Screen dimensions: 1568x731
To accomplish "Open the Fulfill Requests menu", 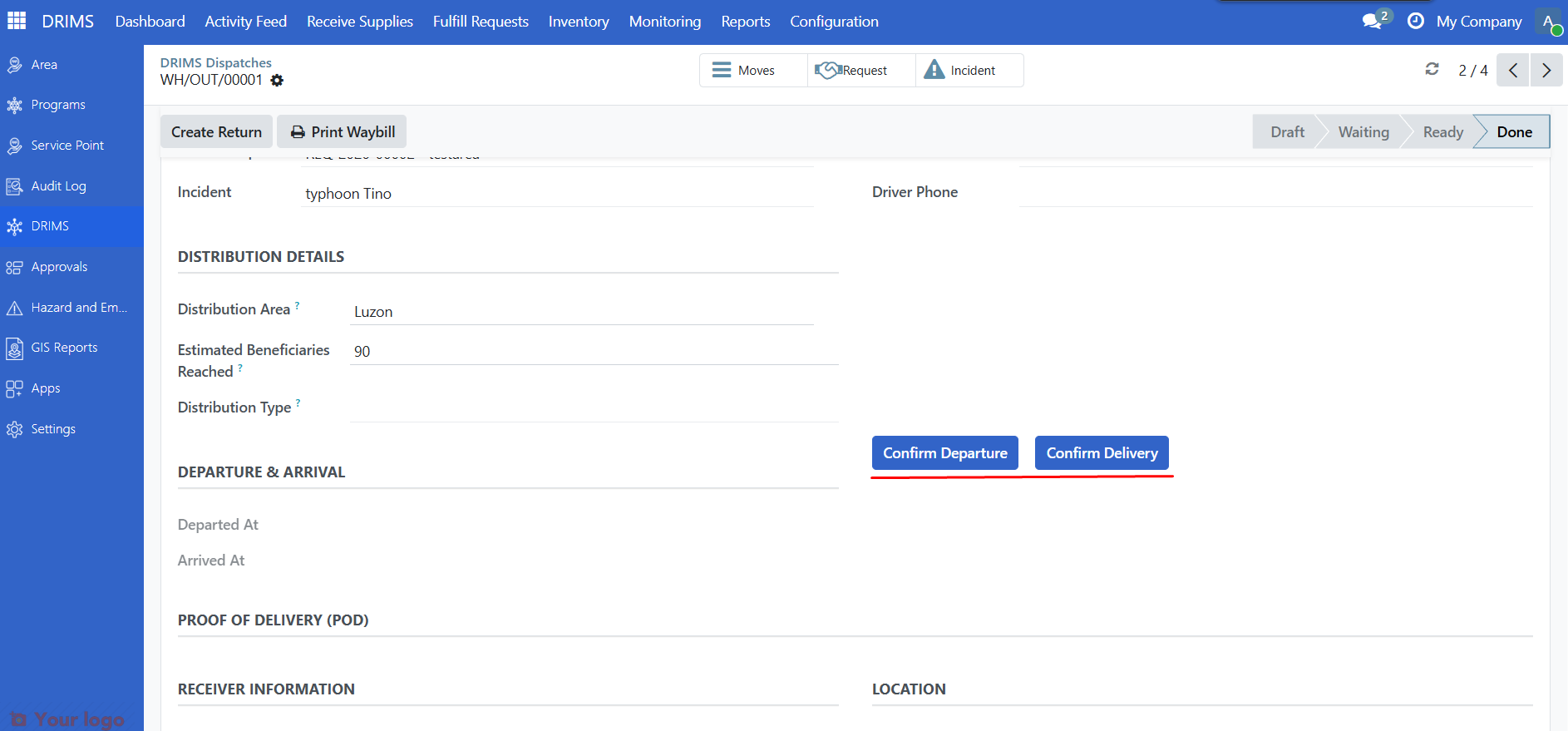I will [x=481, y=22].
